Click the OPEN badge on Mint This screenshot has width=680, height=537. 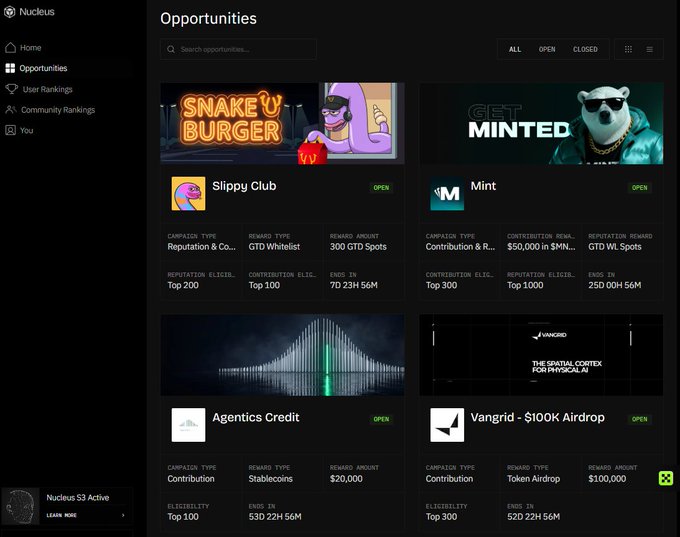click(x=640, y=188)
